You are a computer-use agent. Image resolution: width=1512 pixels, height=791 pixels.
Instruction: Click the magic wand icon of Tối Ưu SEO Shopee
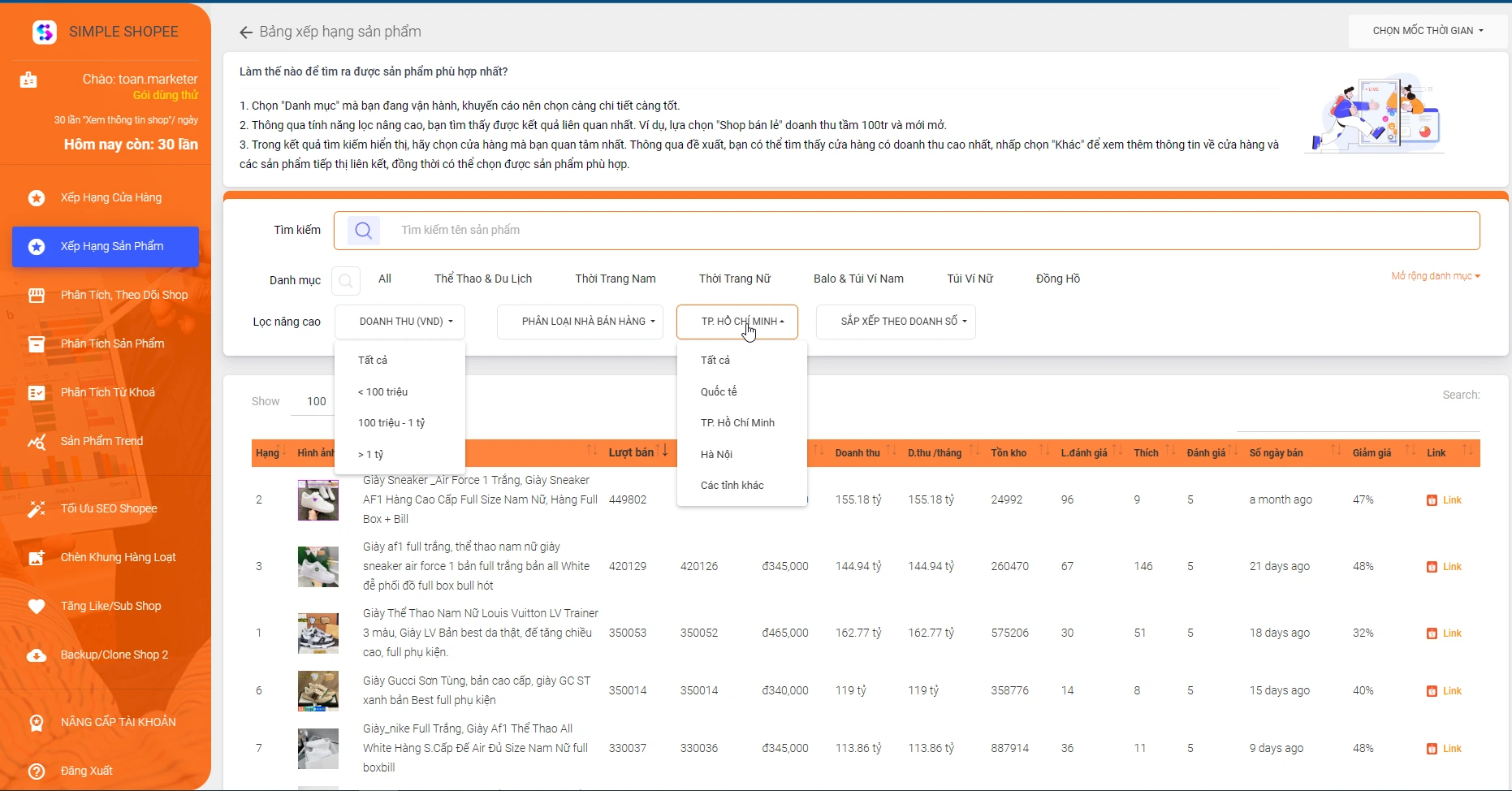37,508
